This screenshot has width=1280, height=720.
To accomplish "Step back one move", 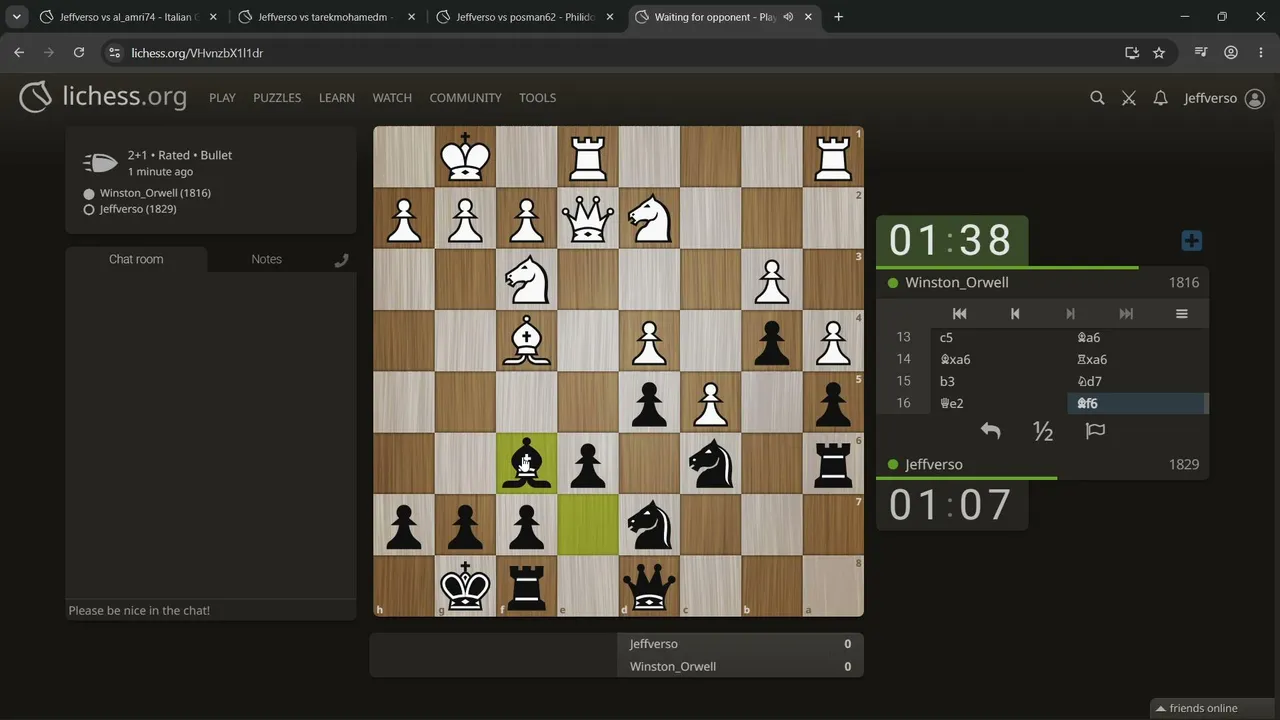I will click(1015, 313).
